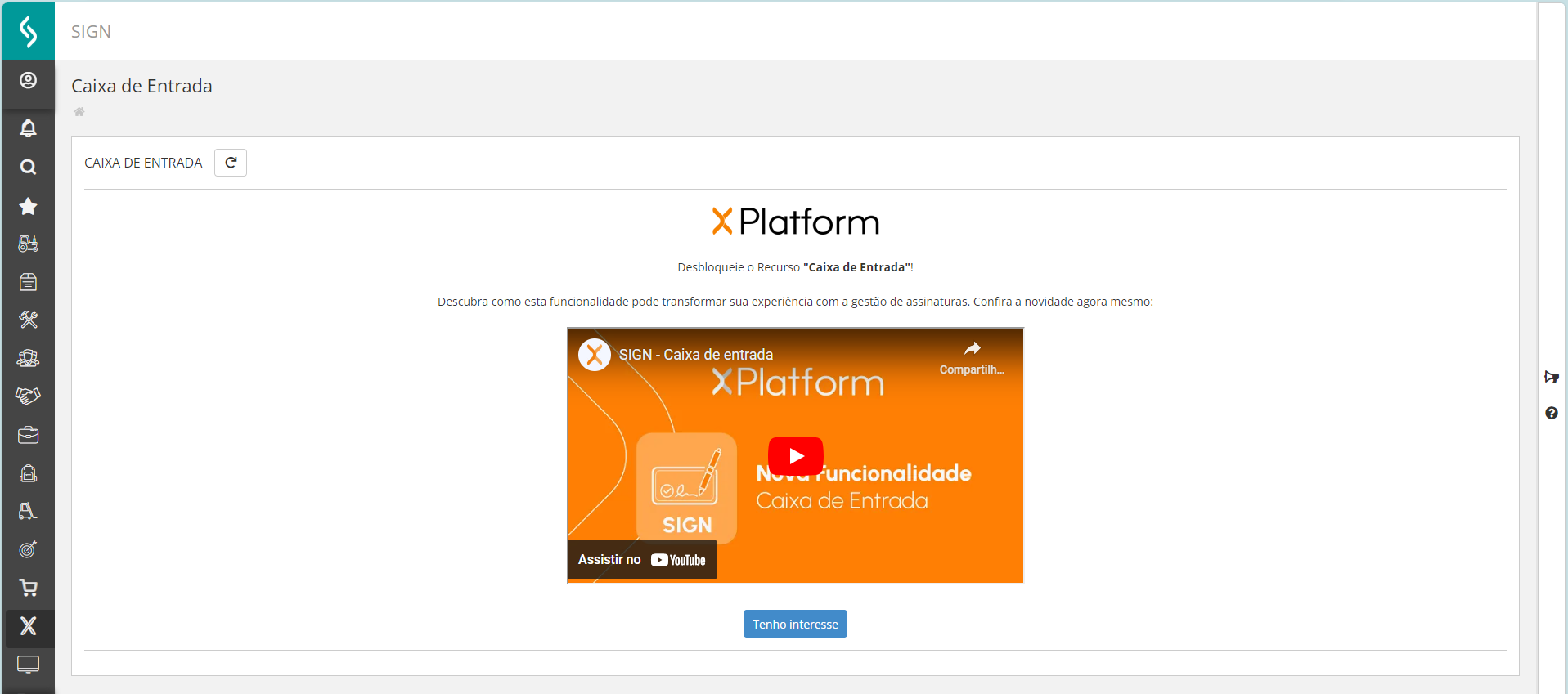
Task: Click the Compartilhar share arrow on video
Action: point(972,357)
